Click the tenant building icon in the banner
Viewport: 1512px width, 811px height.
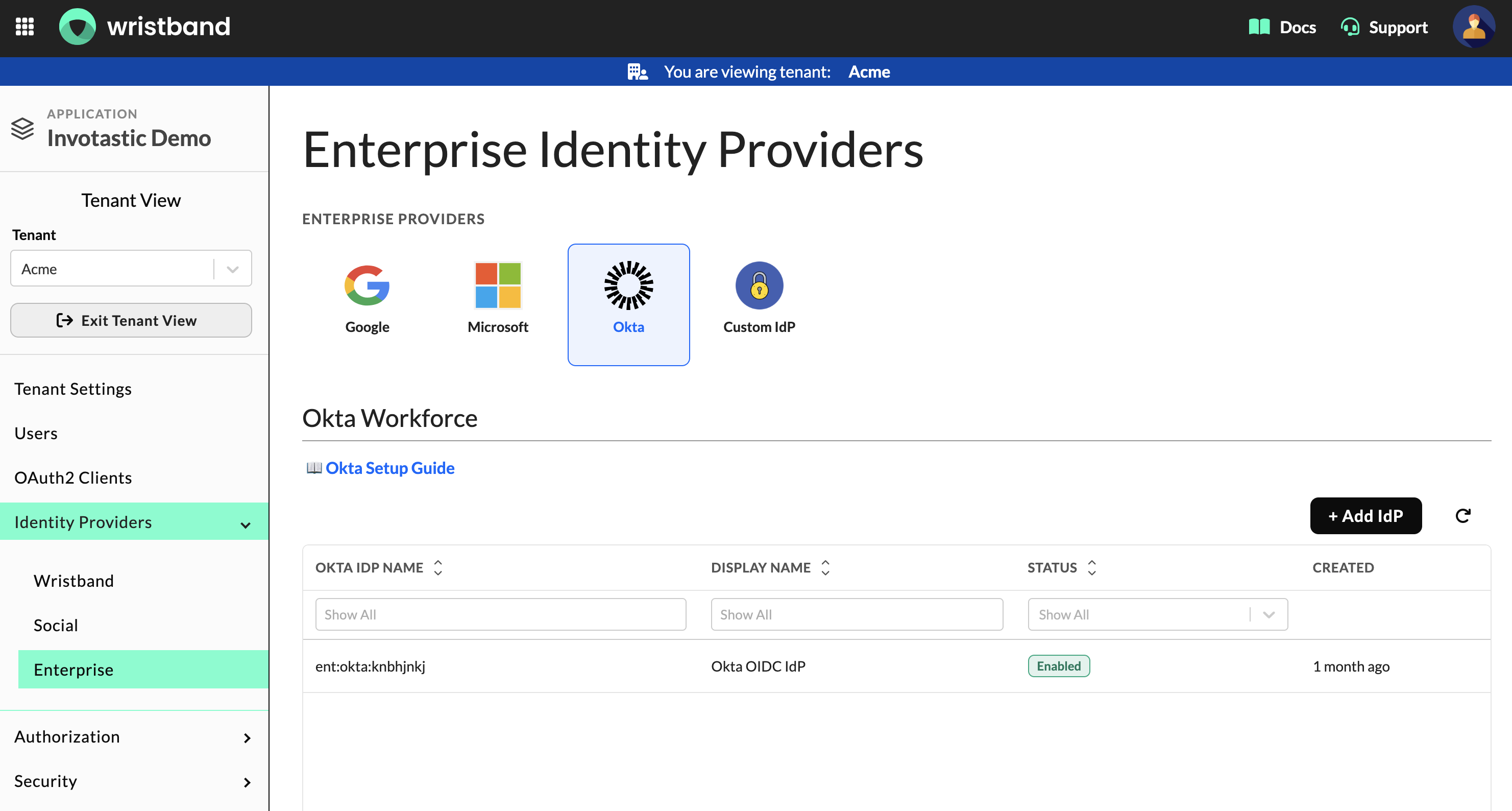638,71
